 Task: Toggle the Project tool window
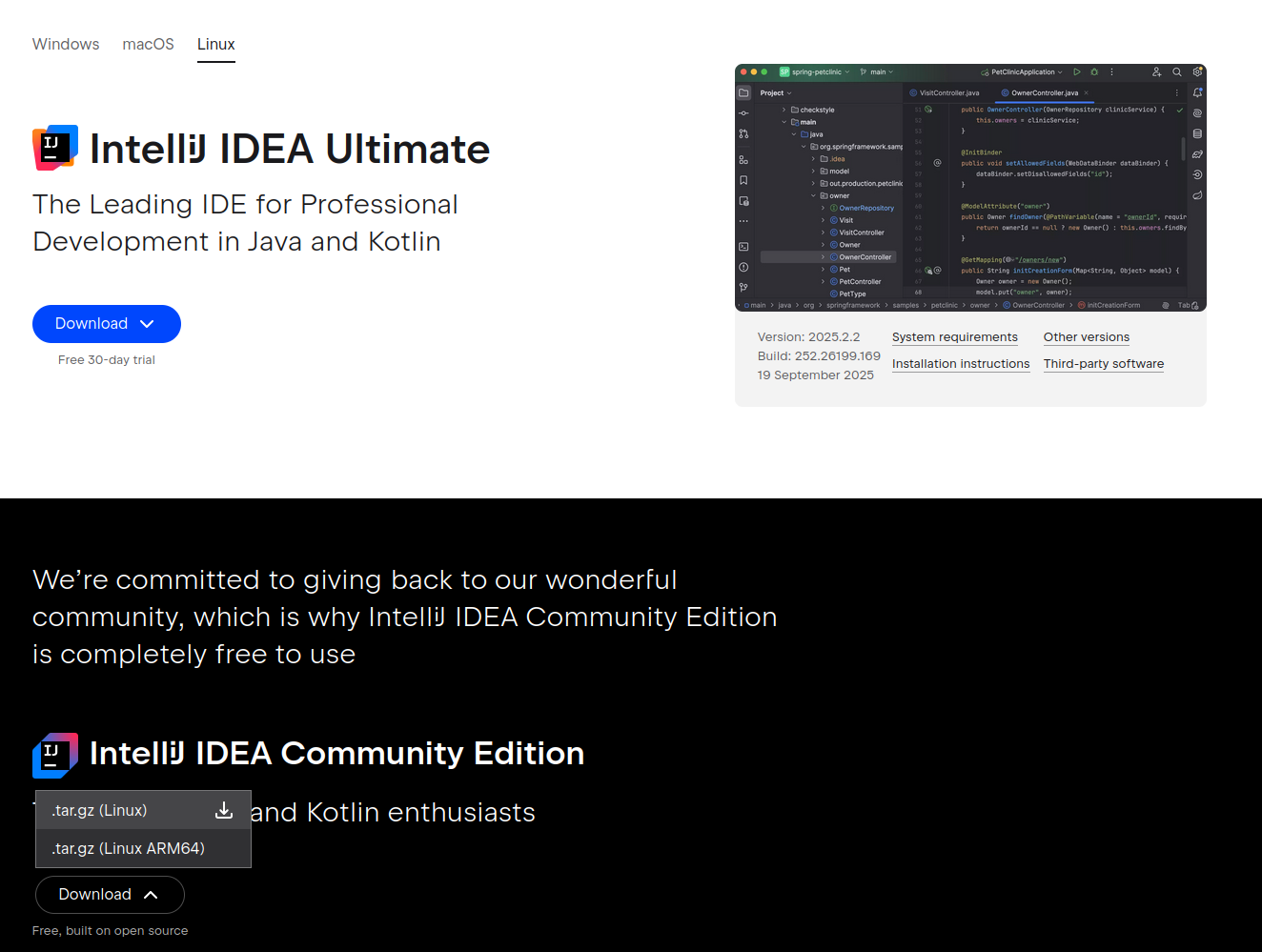pos(743,92)
